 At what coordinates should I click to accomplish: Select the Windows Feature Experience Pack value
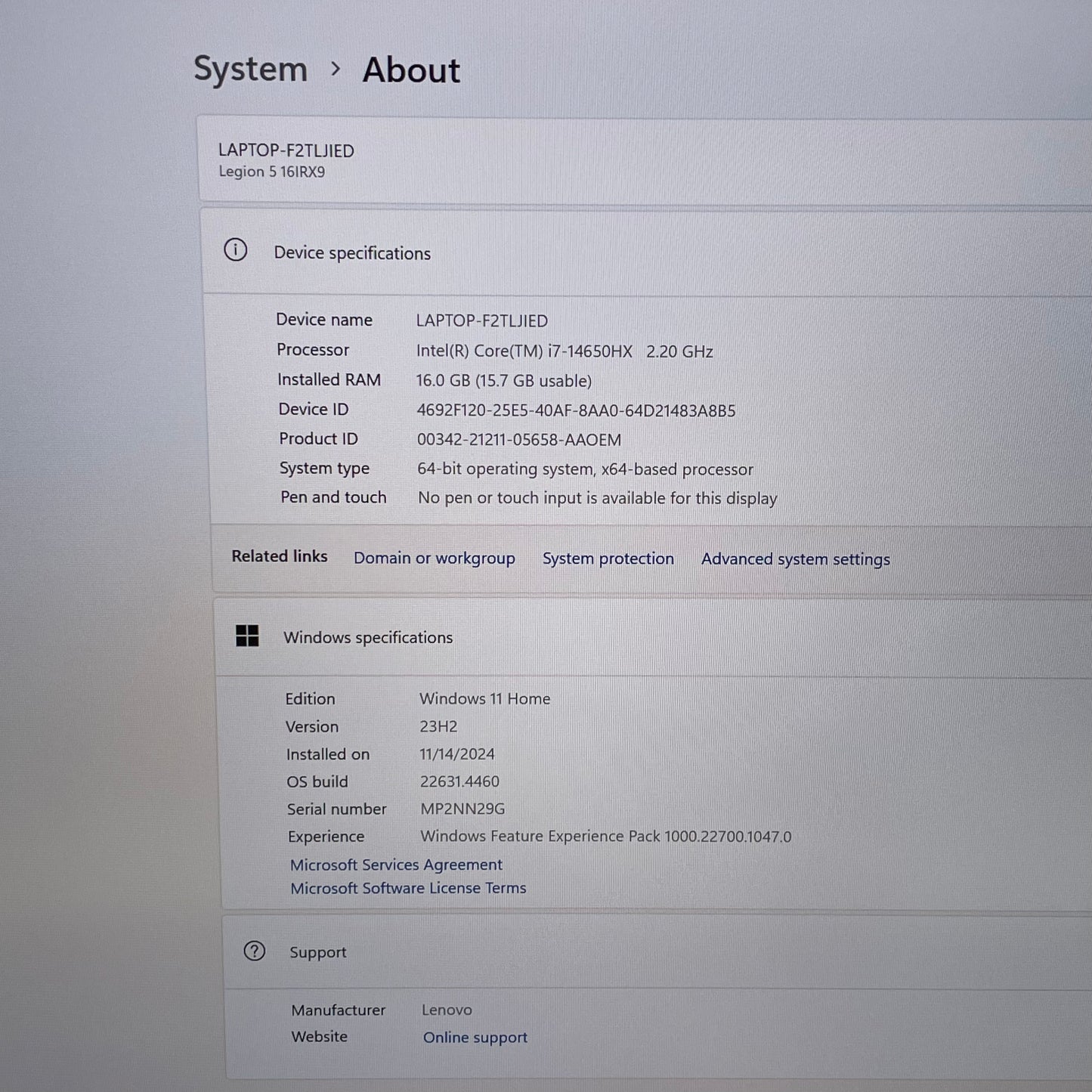606,837
